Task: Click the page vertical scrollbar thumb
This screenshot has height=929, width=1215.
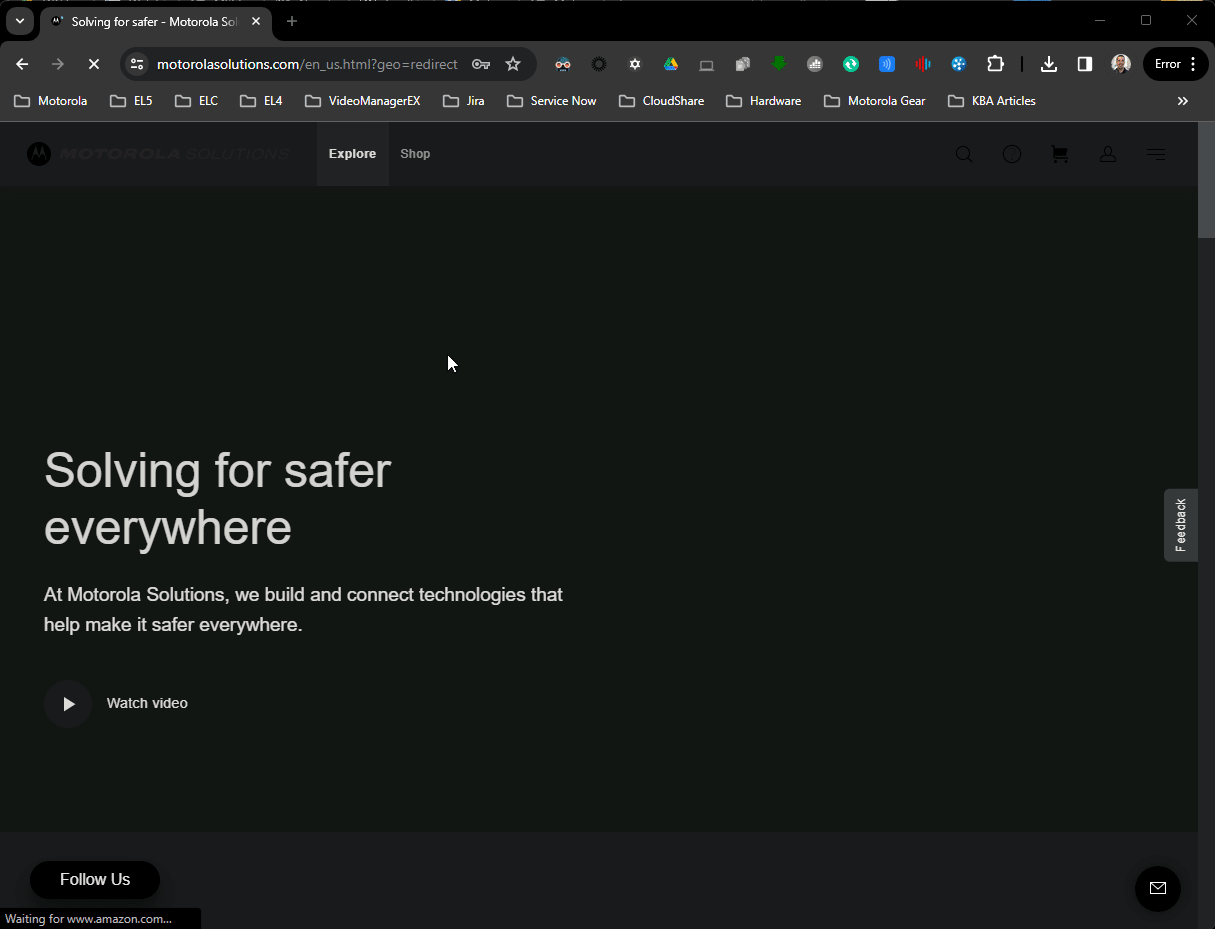Action: [1206, 182]
